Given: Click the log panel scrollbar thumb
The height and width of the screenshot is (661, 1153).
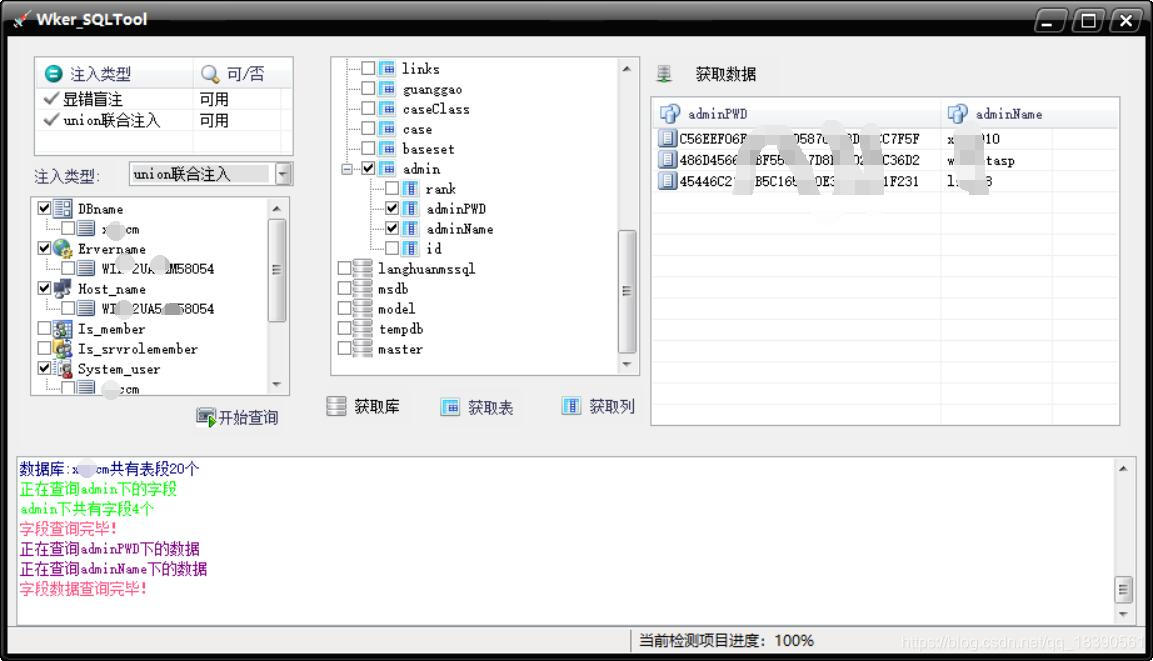Looking at the screenshot, I should pos(1123,588).
